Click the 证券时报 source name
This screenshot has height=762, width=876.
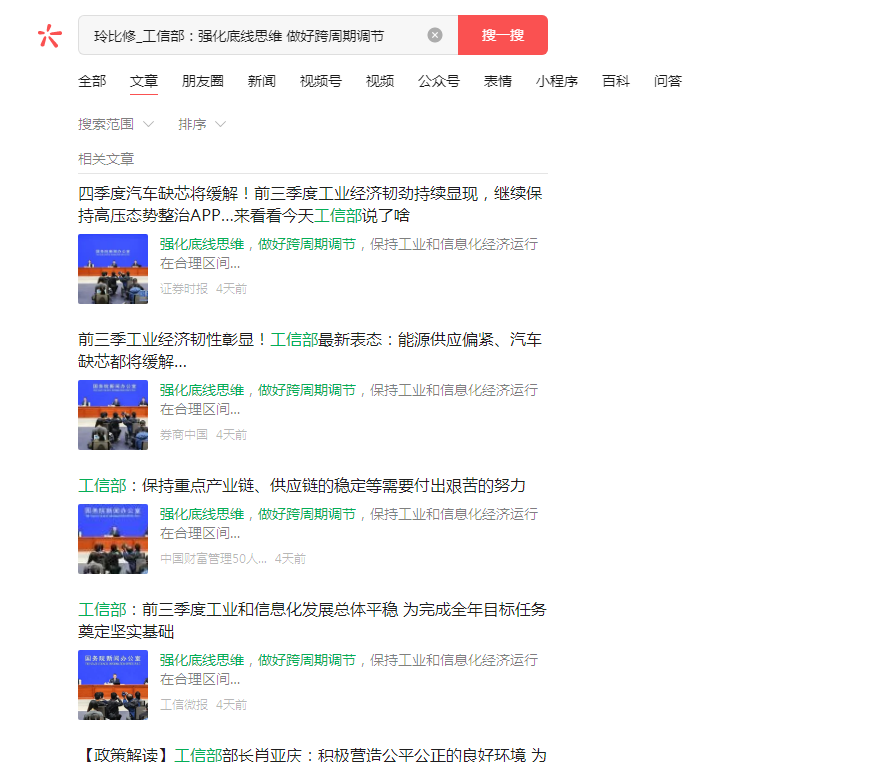[184, 289]
